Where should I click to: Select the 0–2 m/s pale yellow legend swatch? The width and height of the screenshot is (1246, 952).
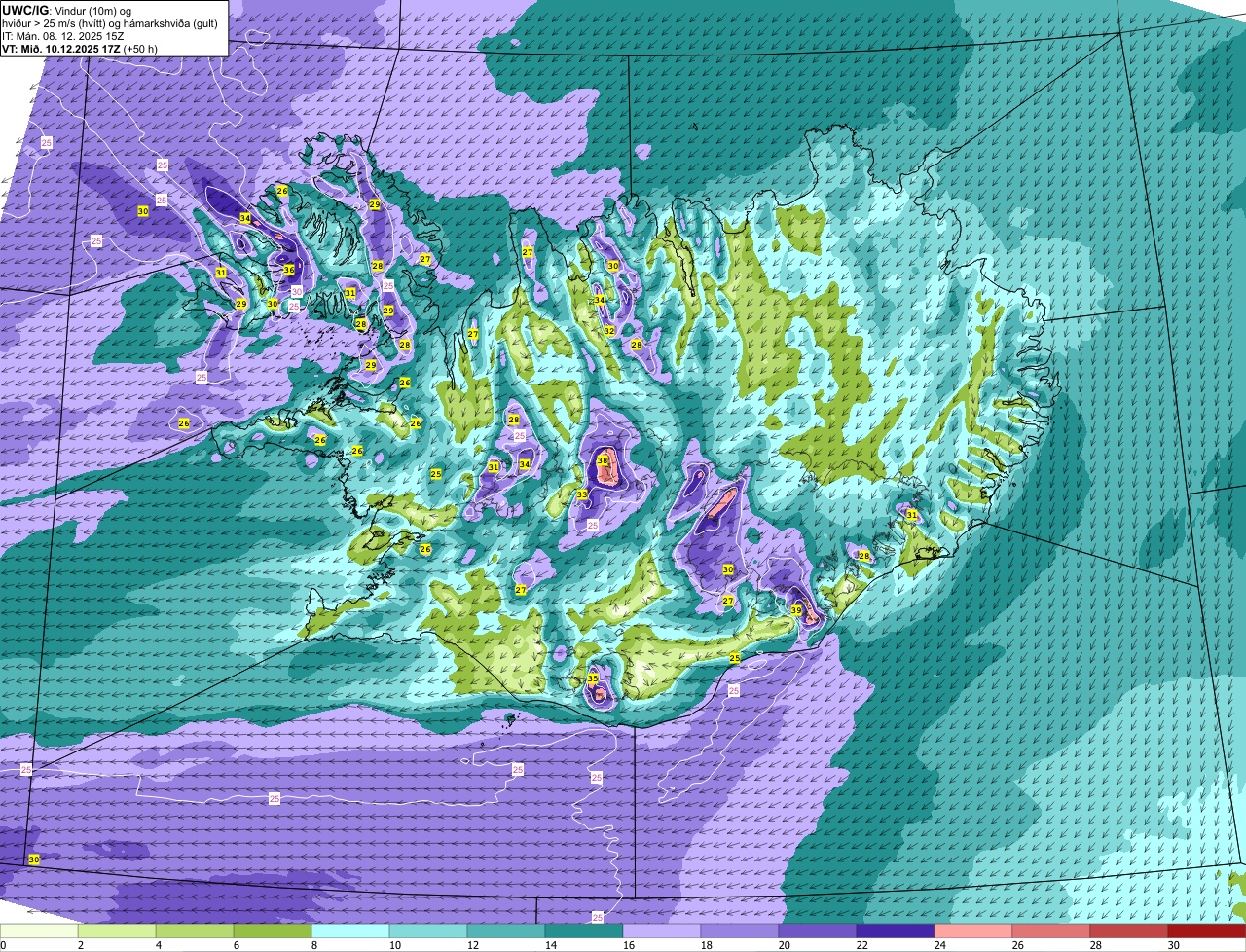(39, 932)
